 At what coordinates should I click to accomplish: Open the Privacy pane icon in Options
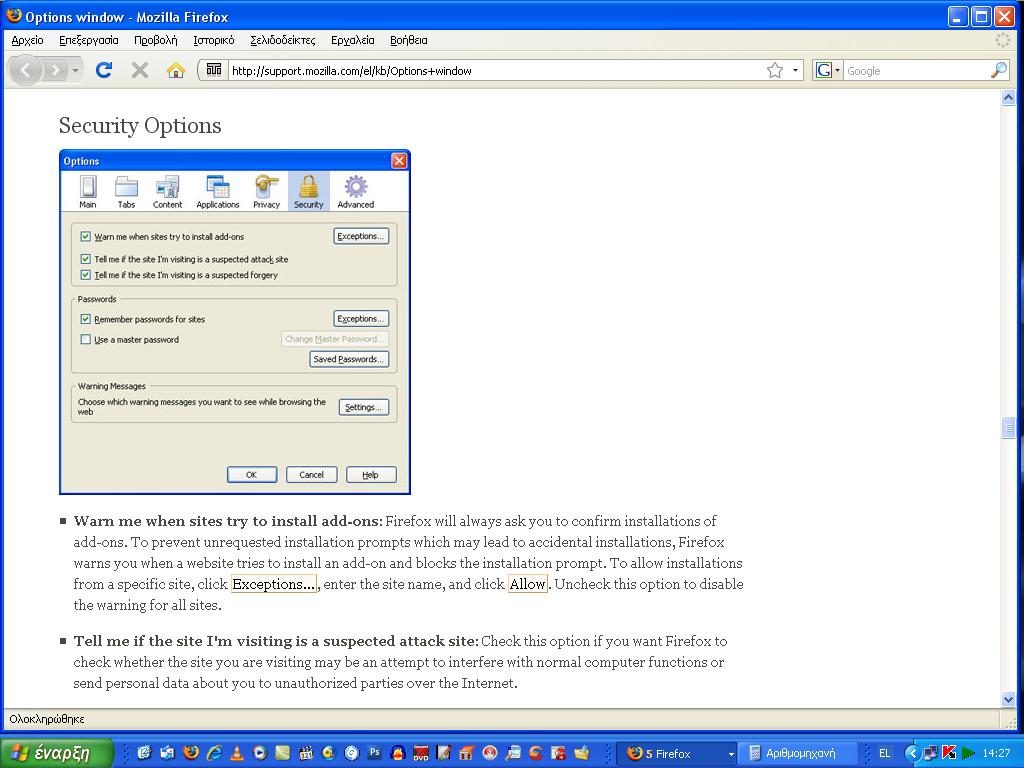tap(266, 191)
